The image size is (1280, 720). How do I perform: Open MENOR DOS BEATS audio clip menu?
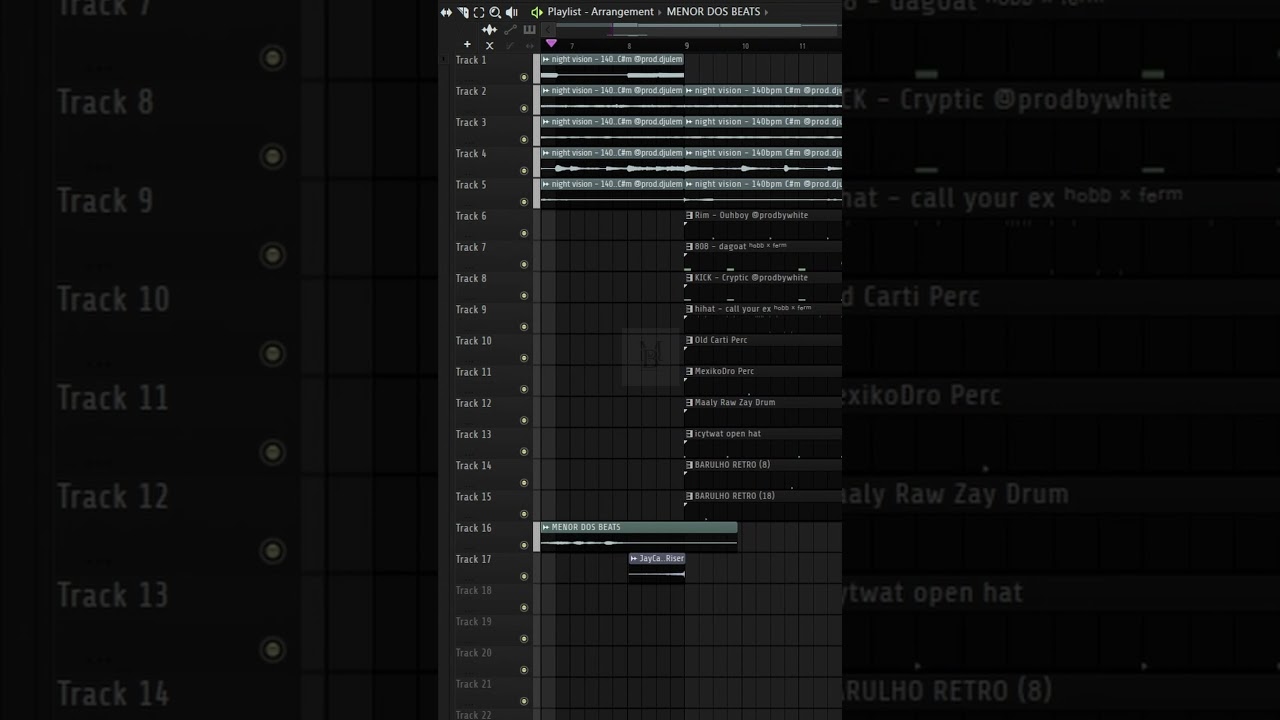tap(546, 527)
